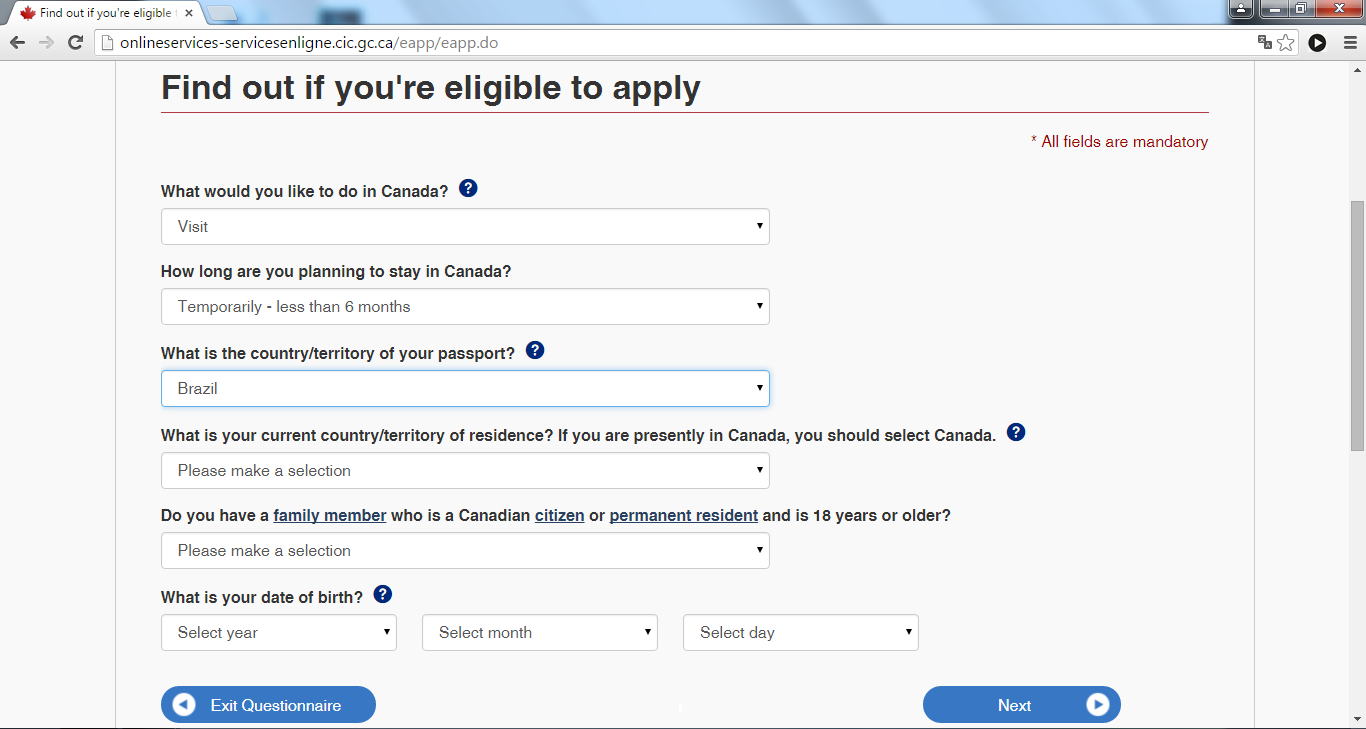The height and width of the screenshot is (729, 1366).
Task: Open the passport country dropdown showing Brazil
Action: [465, 389]
